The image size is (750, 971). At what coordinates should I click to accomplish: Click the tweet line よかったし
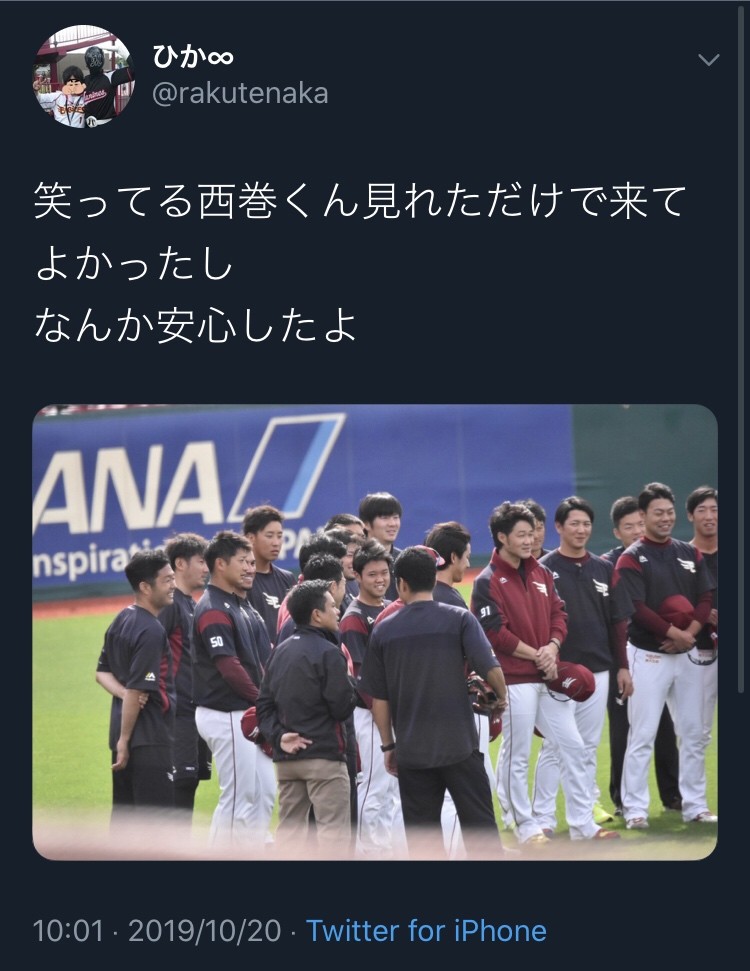134,264
